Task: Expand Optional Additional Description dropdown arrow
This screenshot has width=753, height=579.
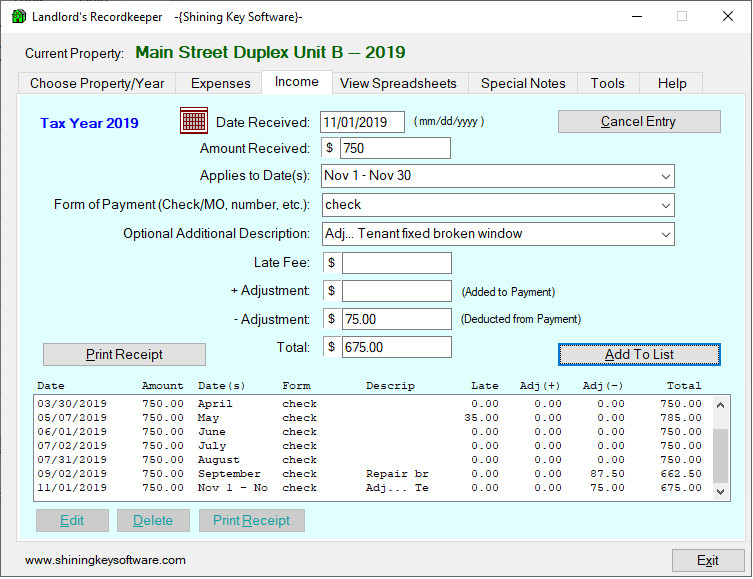Action: (x=666, y=234)
